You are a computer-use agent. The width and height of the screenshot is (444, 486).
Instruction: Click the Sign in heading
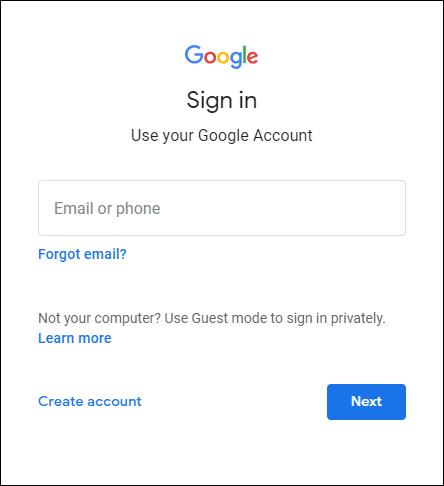222,100
